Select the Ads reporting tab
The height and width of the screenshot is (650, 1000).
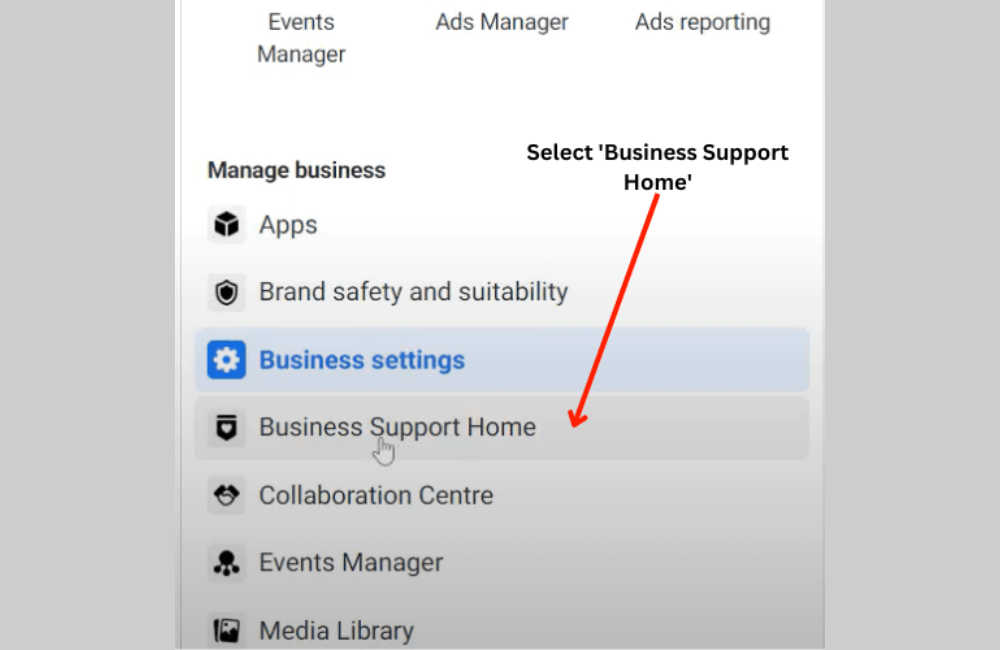coord(702,21)
